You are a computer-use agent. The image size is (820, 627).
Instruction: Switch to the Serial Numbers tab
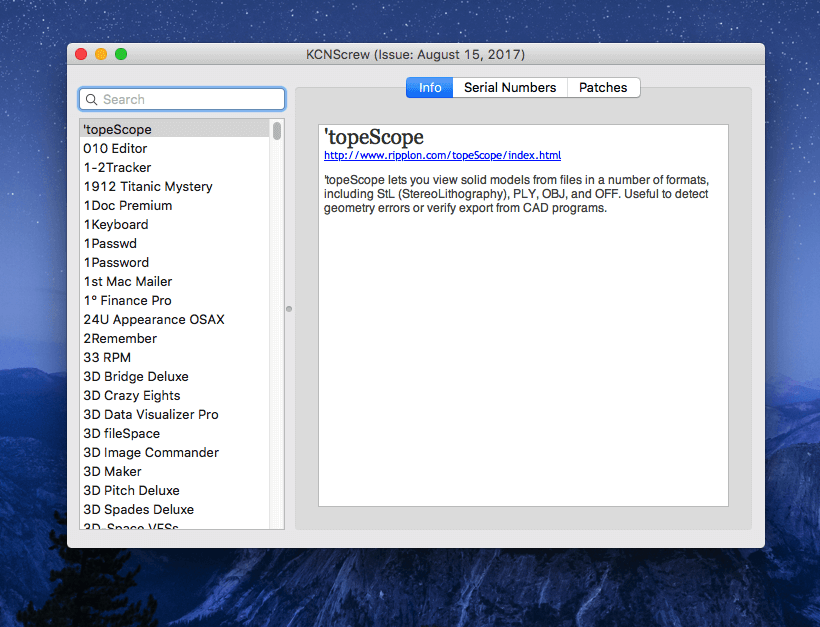(510, 88)
